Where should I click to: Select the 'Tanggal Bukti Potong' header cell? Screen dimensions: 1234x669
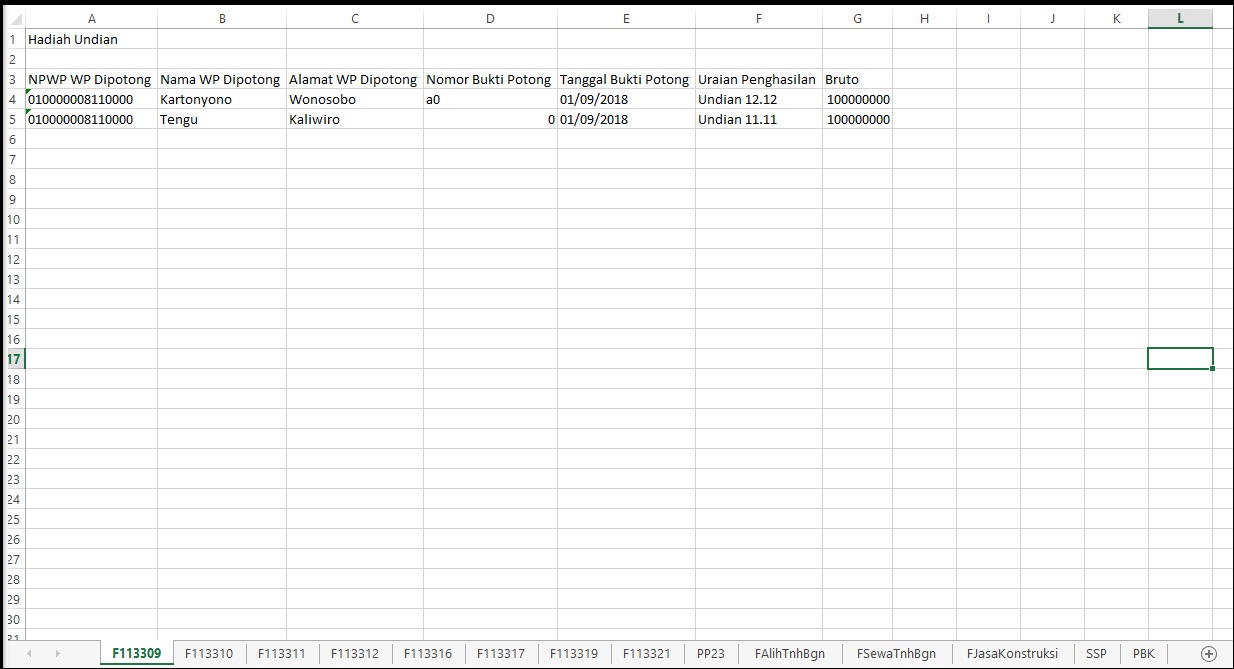[x=626, y=79]
